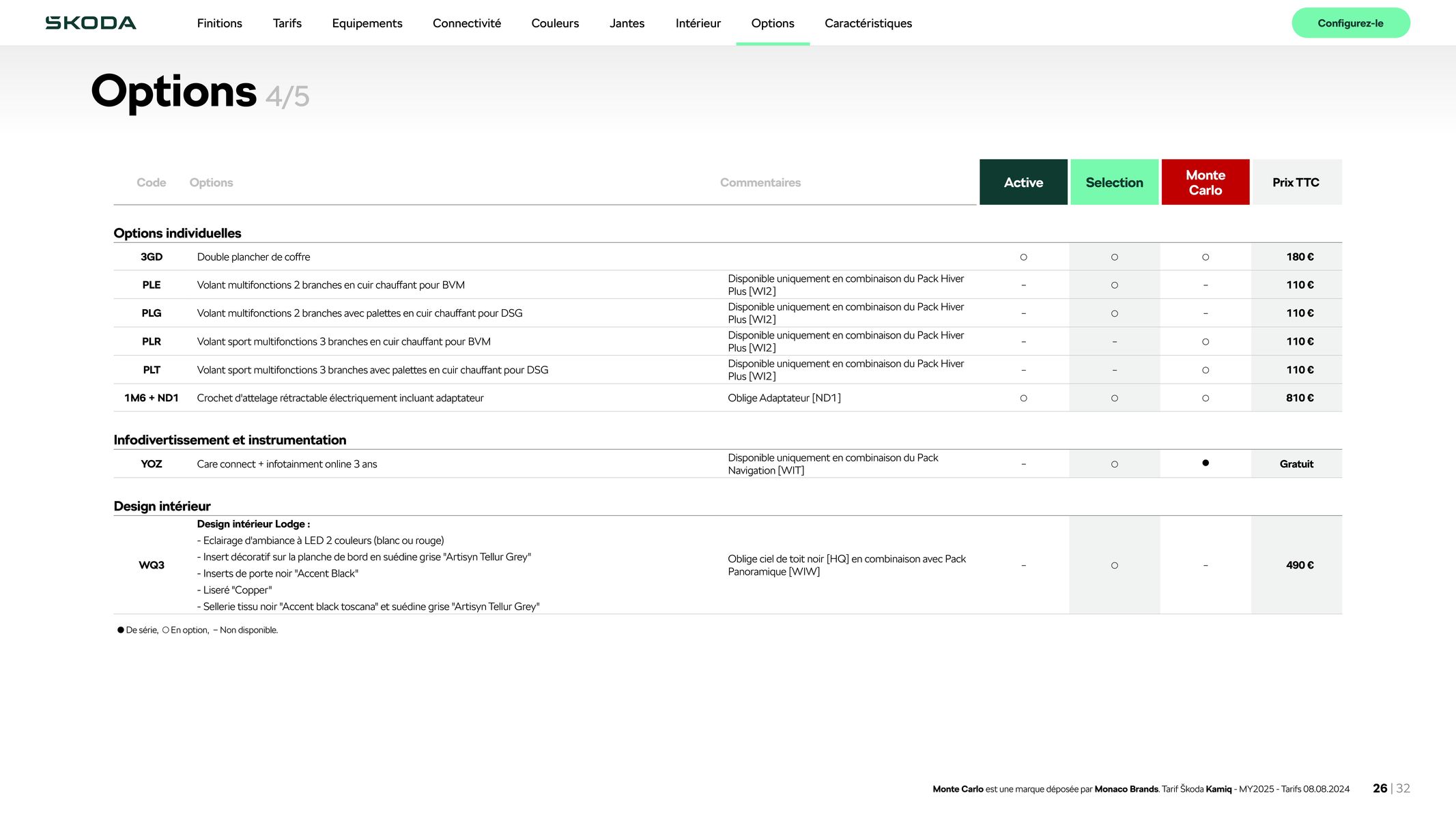Enable YOZ option in Selection column
Image resolution: width=1456 pixels, height=819 pixels.
coord(1114,463)
